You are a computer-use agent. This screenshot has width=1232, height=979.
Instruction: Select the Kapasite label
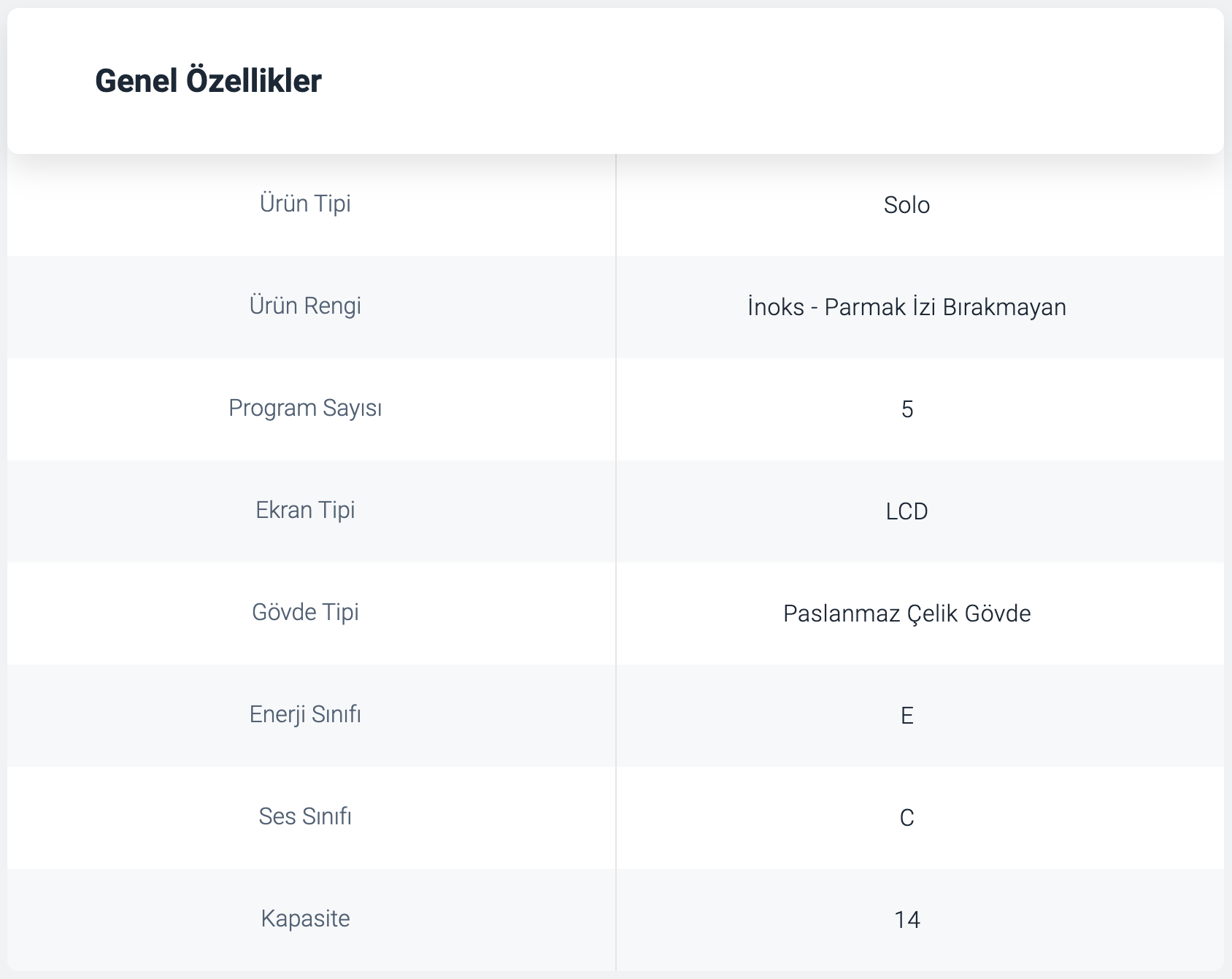point(305,918)
